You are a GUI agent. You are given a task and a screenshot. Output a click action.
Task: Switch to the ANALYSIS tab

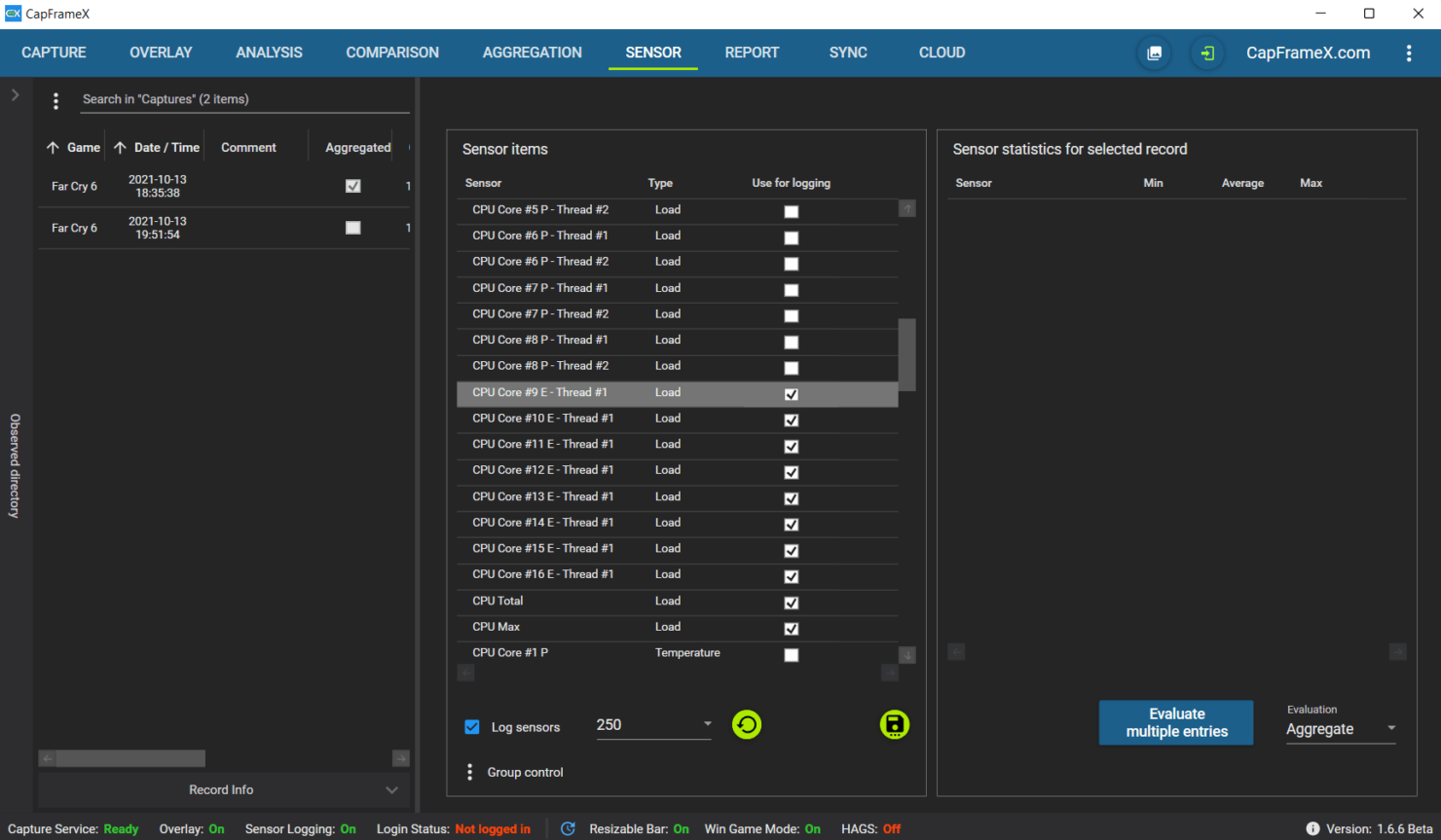pyautogui.click(x=269, y=53)
